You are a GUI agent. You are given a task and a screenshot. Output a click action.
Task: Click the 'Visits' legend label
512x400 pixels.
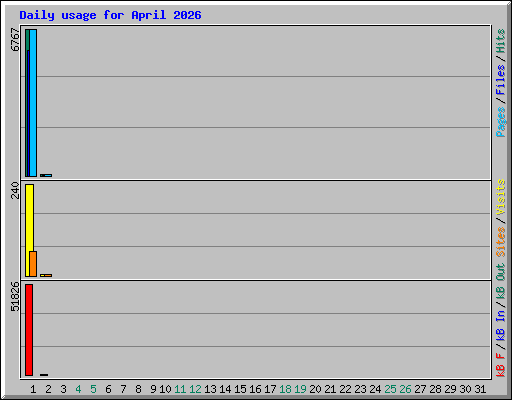point(501,198)
